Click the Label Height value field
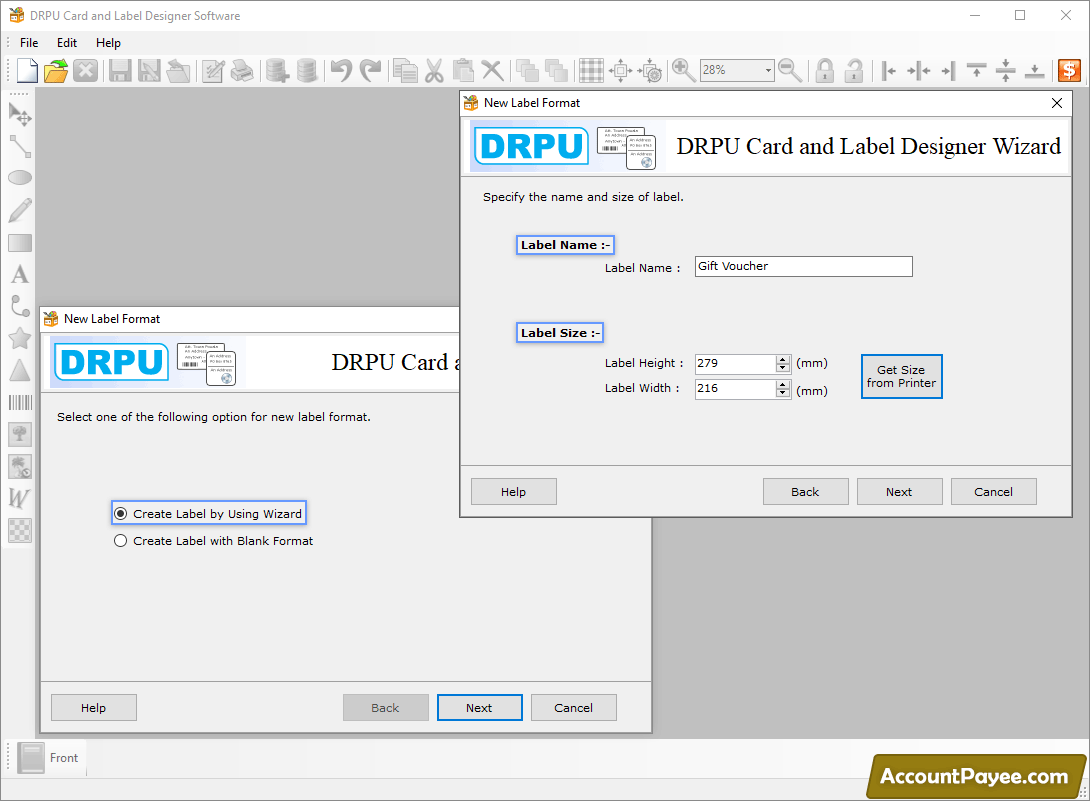The width and height of the screenshot is (1090, 801). pos(735,364)
